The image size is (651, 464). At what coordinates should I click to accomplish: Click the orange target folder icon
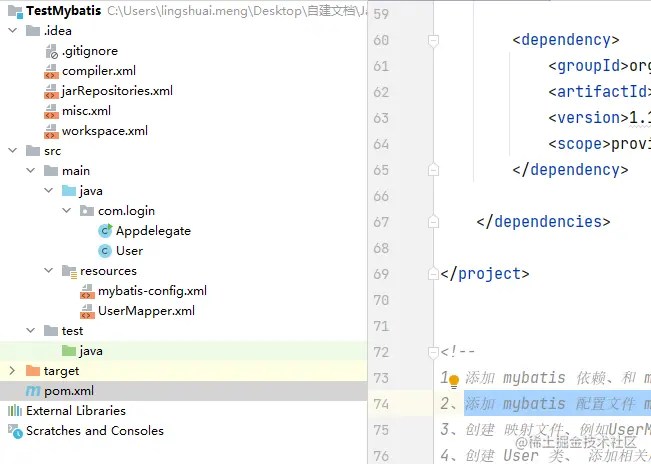pos(33,371)
